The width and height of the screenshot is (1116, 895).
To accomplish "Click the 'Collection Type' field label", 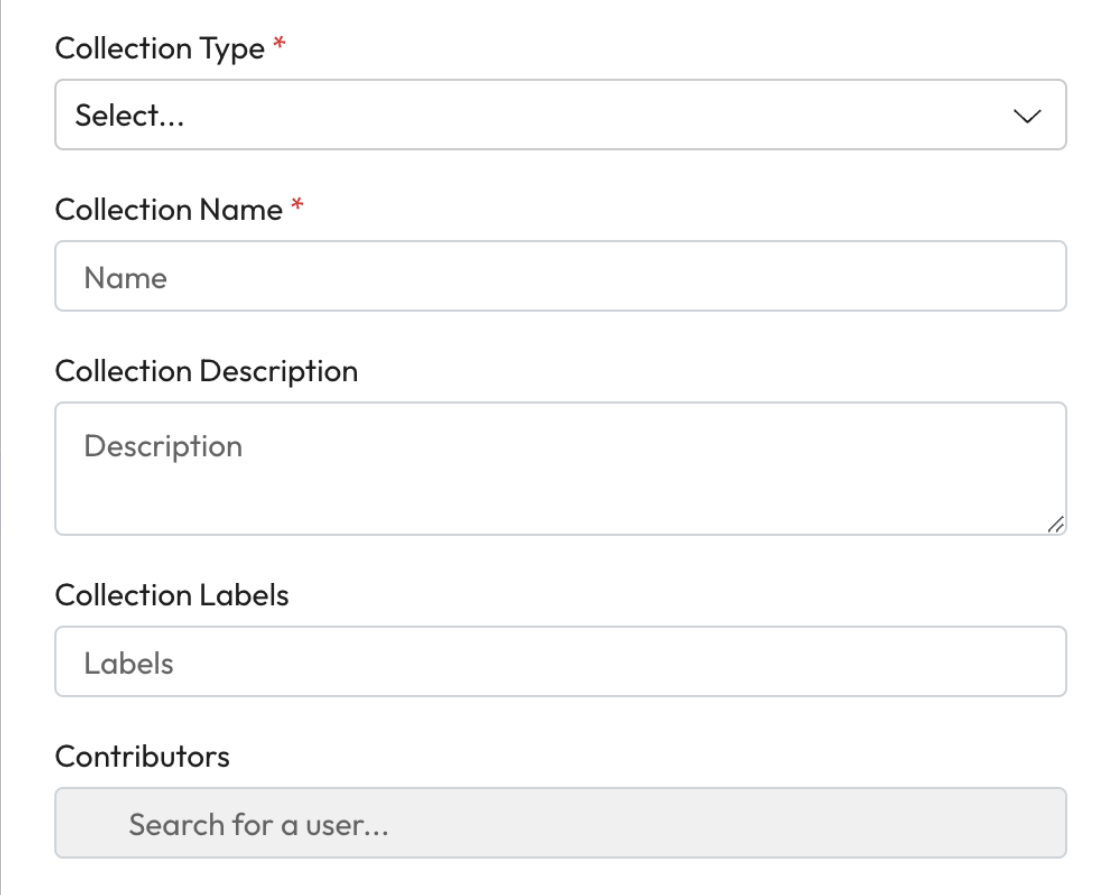I will pyautogui.click(x=160, y=48).
